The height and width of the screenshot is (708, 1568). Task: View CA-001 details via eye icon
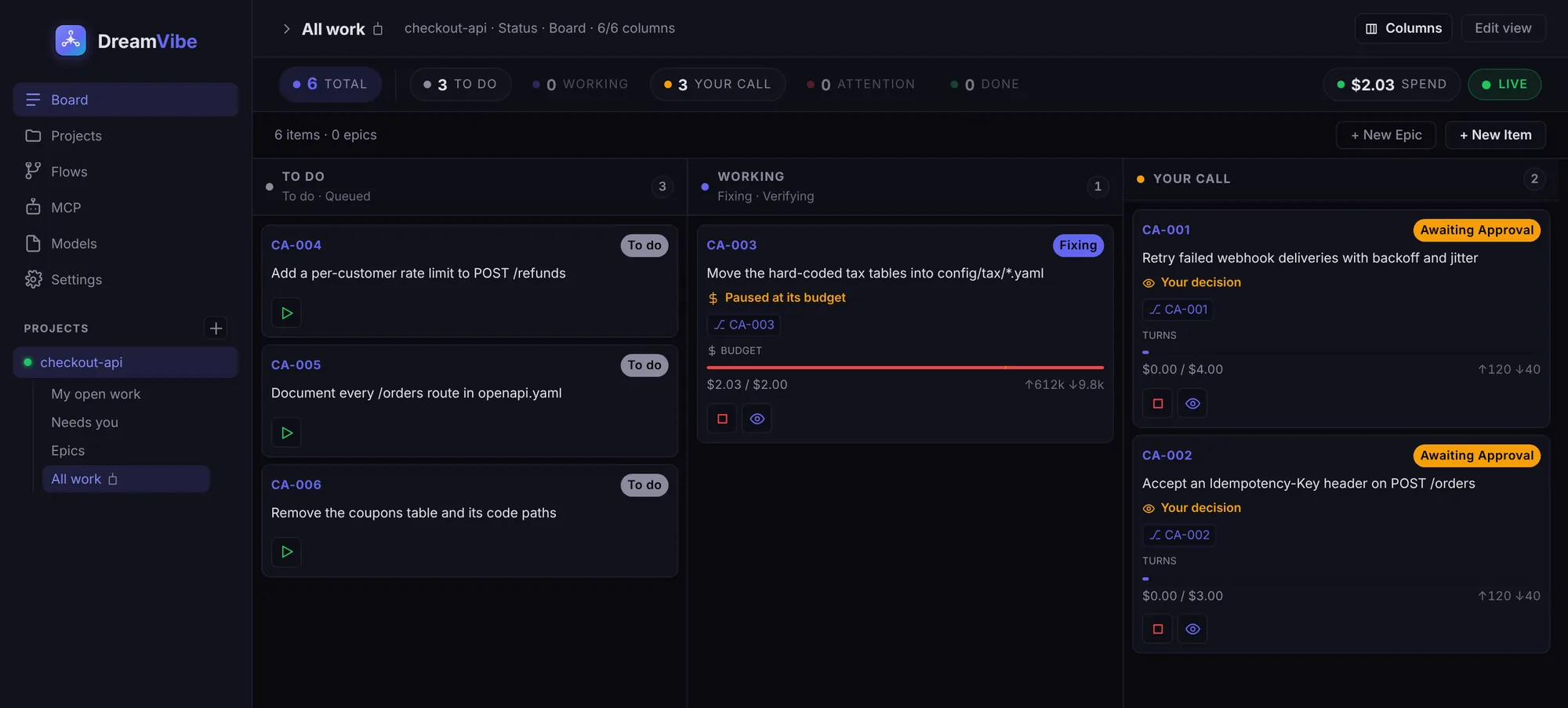pyautogui.click(x=1192, y=403)
